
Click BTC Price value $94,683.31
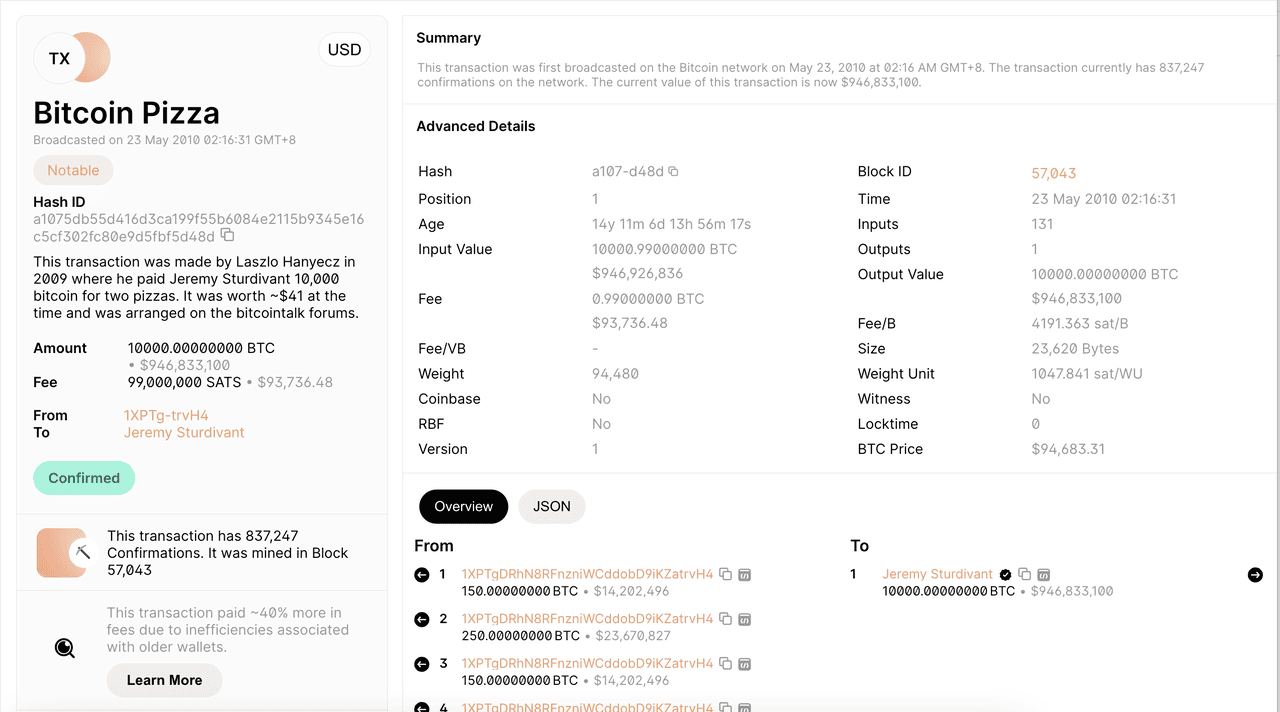pos(1068,449)
